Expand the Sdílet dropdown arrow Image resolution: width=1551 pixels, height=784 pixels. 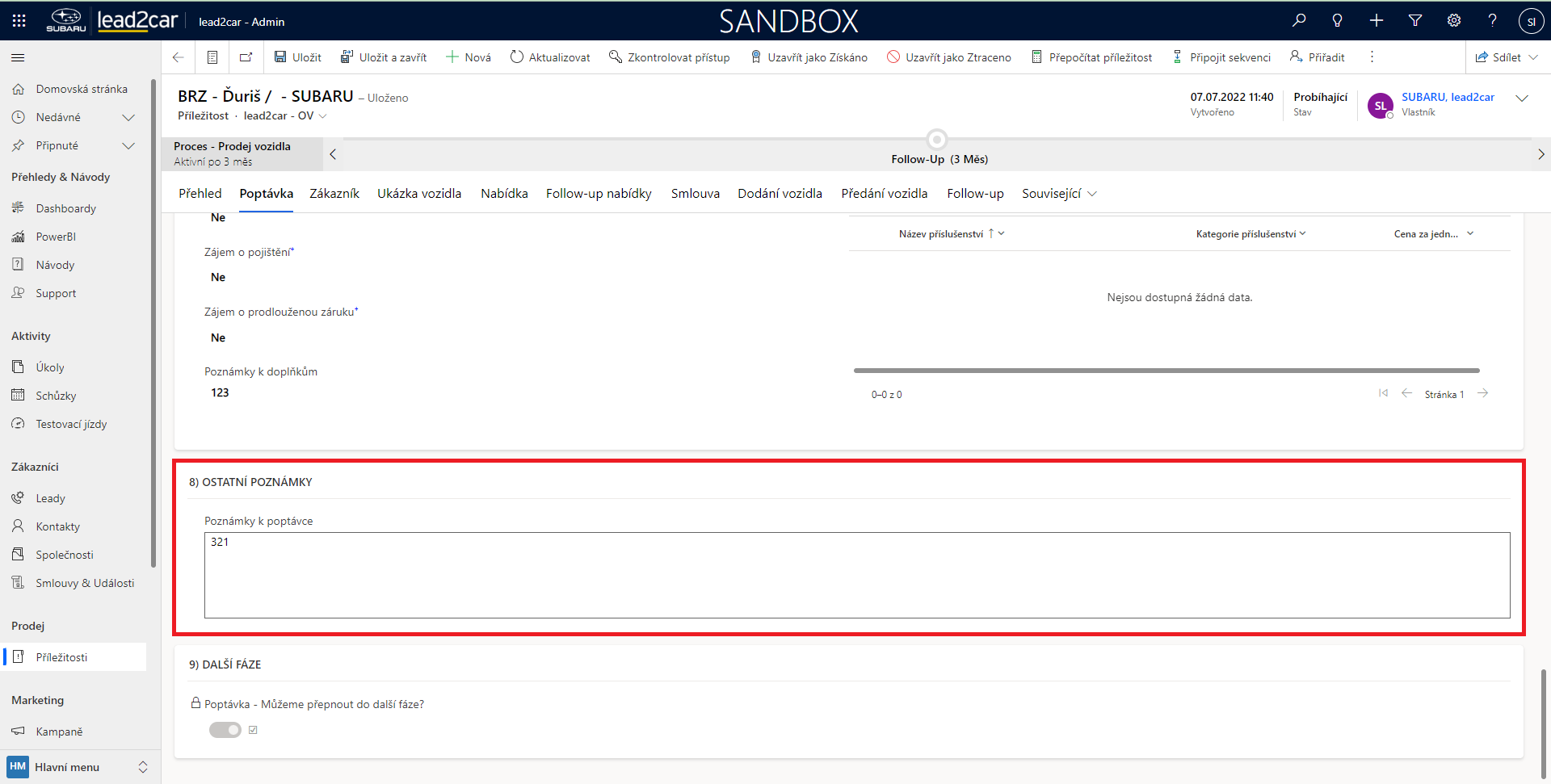point(1534,57)
